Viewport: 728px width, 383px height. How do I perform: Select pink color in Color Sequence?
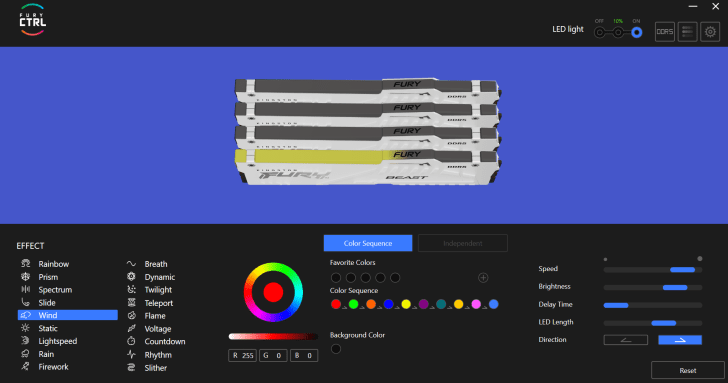click(476, 304)
